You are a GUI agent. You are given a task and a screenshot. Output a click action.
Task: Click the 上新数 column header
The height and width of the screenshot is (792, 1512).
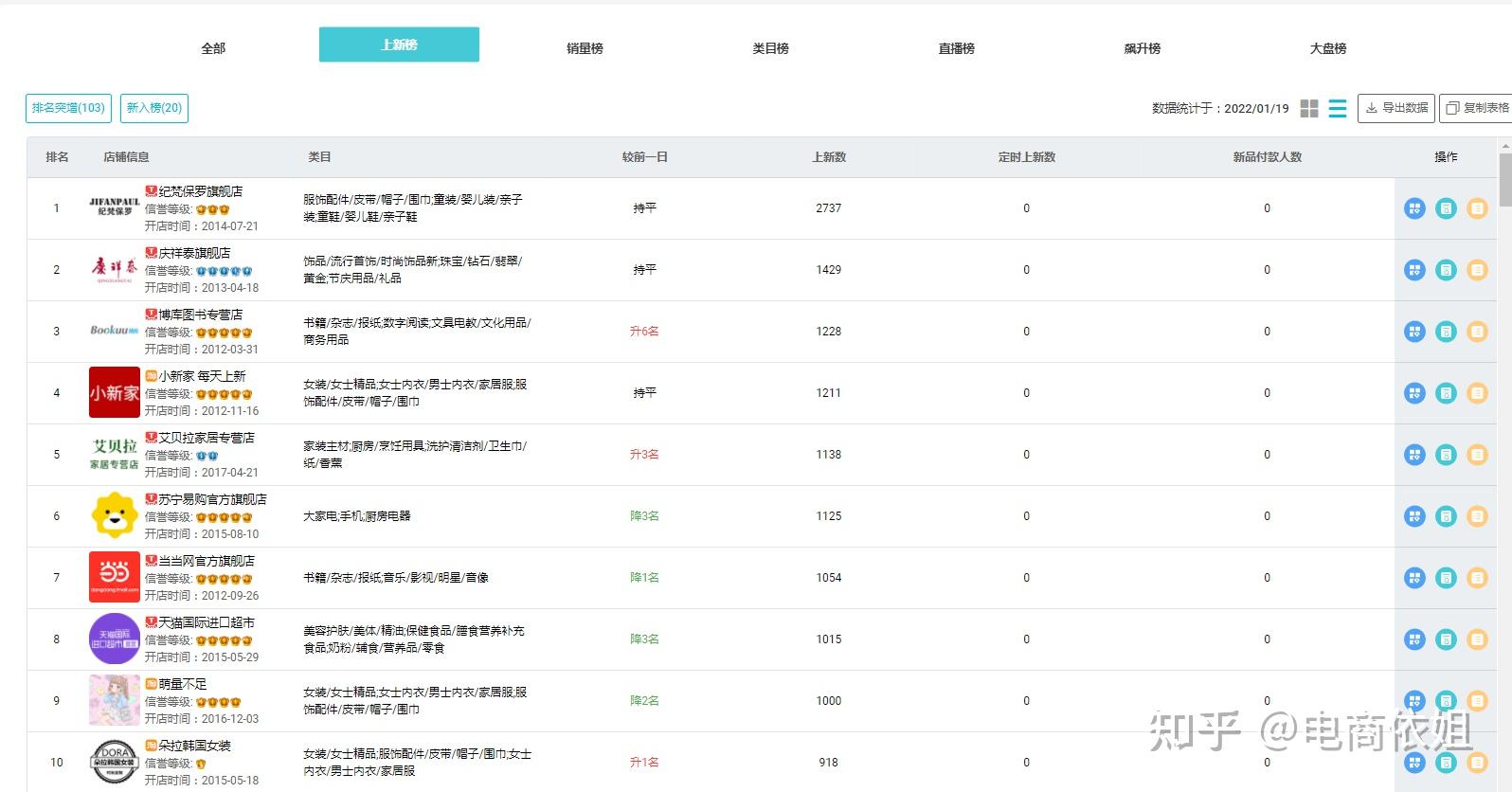click(829, 157)
